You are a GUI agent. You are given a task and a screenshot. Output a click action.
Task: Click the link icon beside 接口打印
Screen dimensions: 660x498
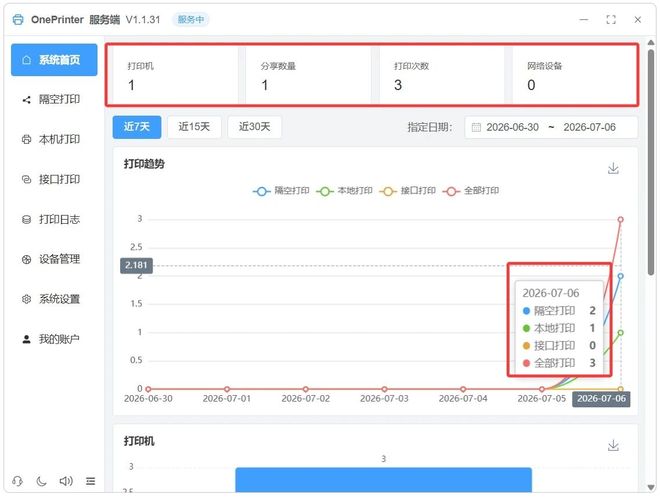[x=27, y=179]
